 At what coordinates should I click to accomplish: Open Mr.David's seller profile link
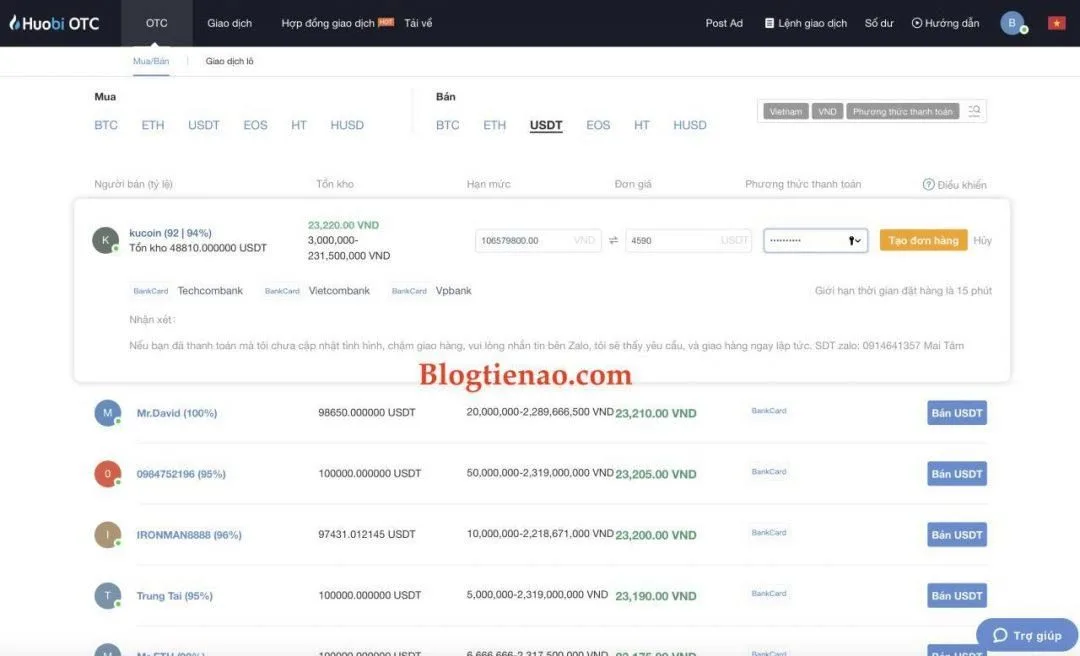(x=177, y=412)
